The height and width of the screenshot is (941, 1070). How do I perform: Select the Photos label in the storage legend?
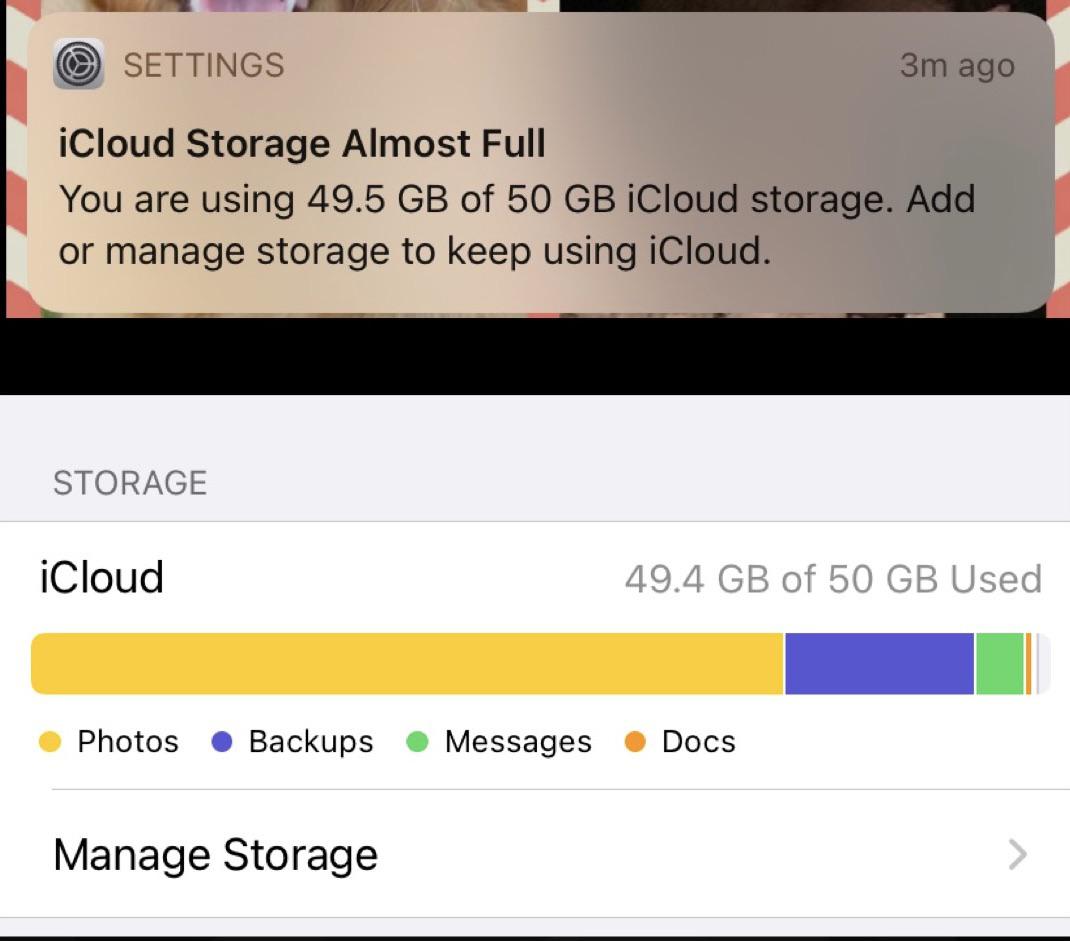tap(128, 741)
